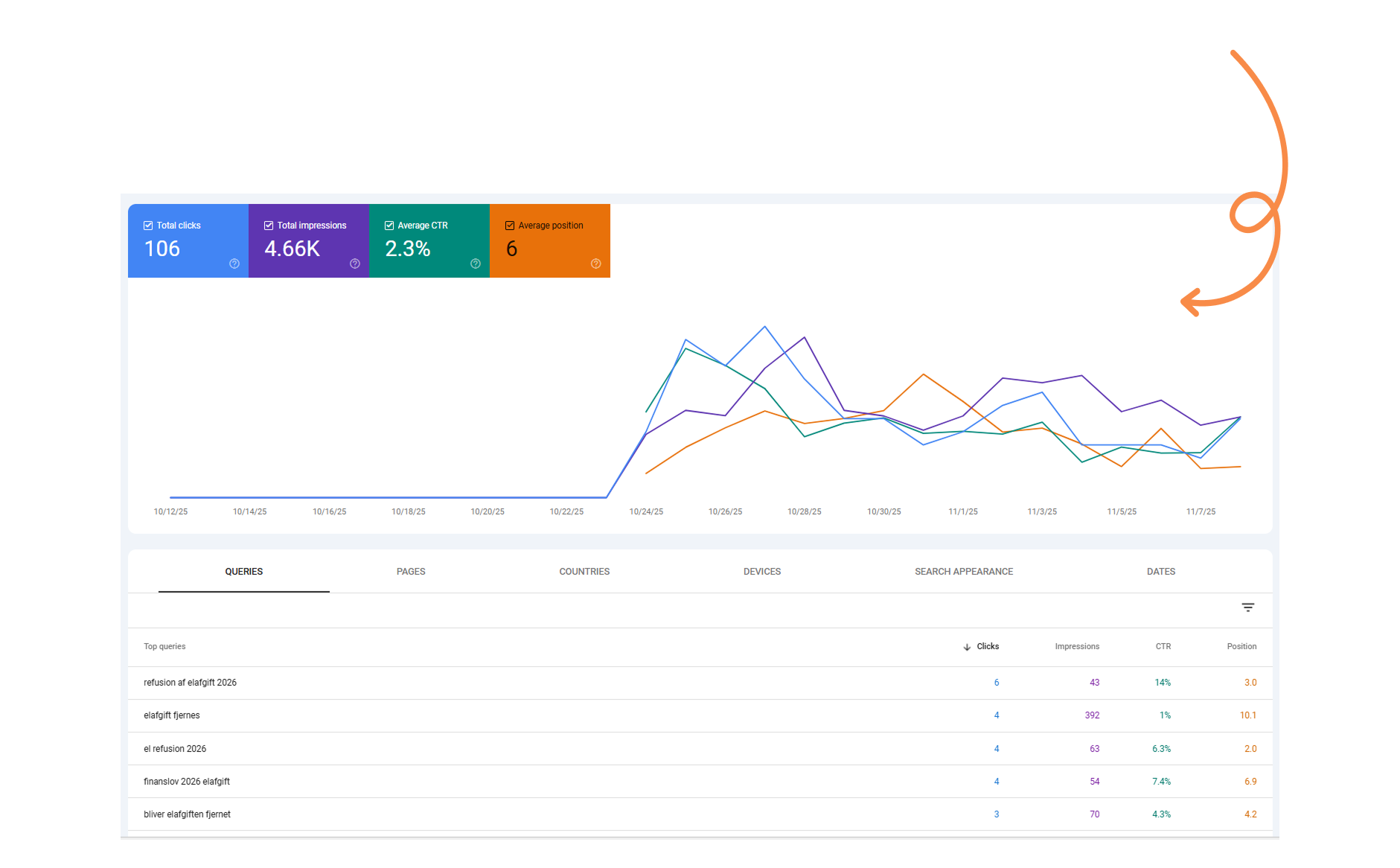Viewport: 1400px width, 868px height.
Task: Click help icon on Total impressions card
Action: coord(355,264)
